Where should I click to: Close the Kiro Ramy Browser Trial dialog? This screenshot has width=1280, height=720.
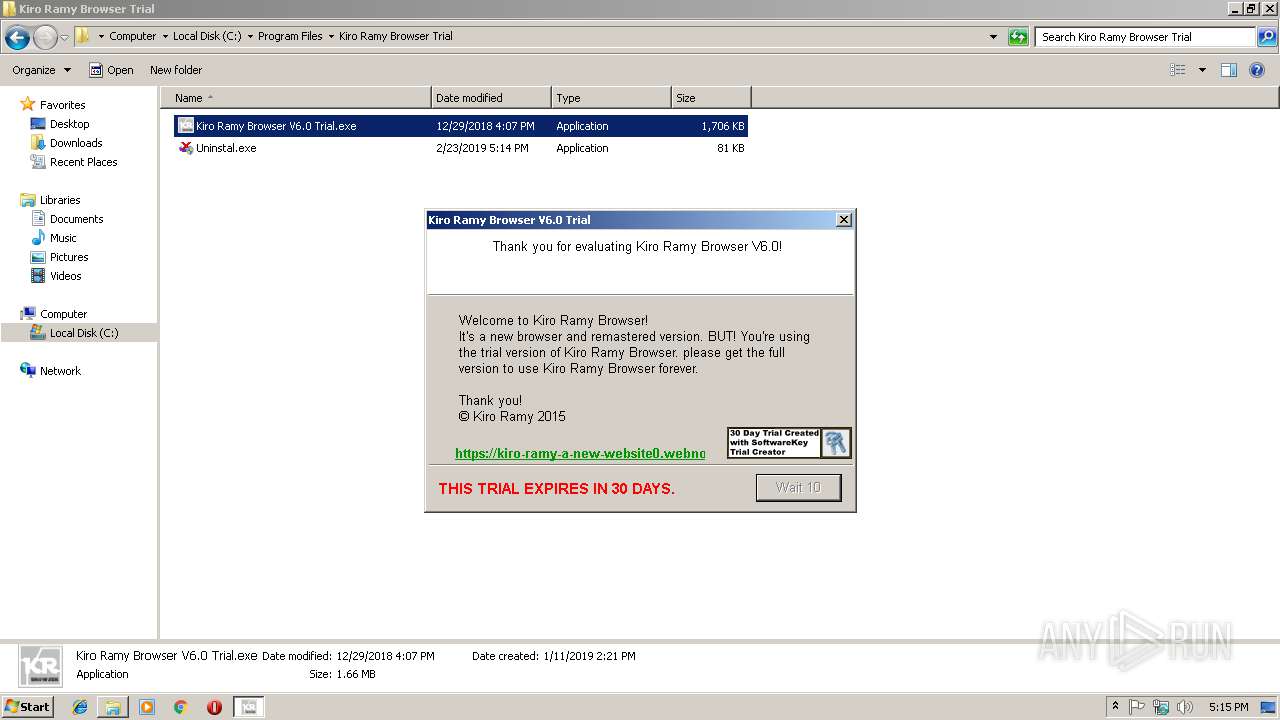pyautogui.click(x=843, y=220)
